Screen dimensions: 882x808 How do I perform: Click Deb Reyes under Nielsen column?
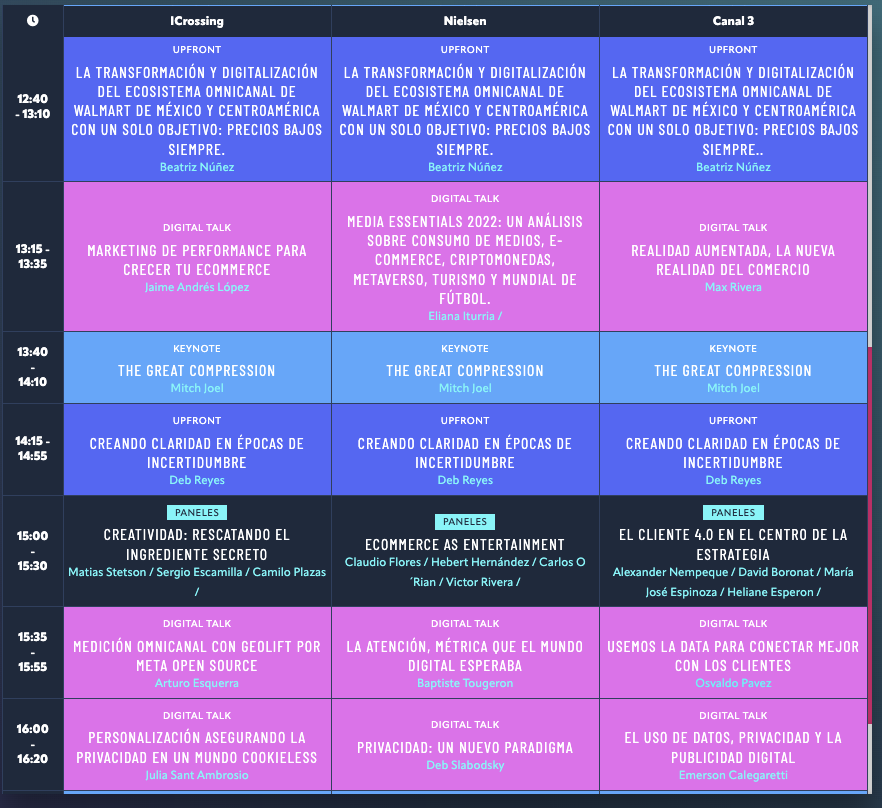coord(465,480)
